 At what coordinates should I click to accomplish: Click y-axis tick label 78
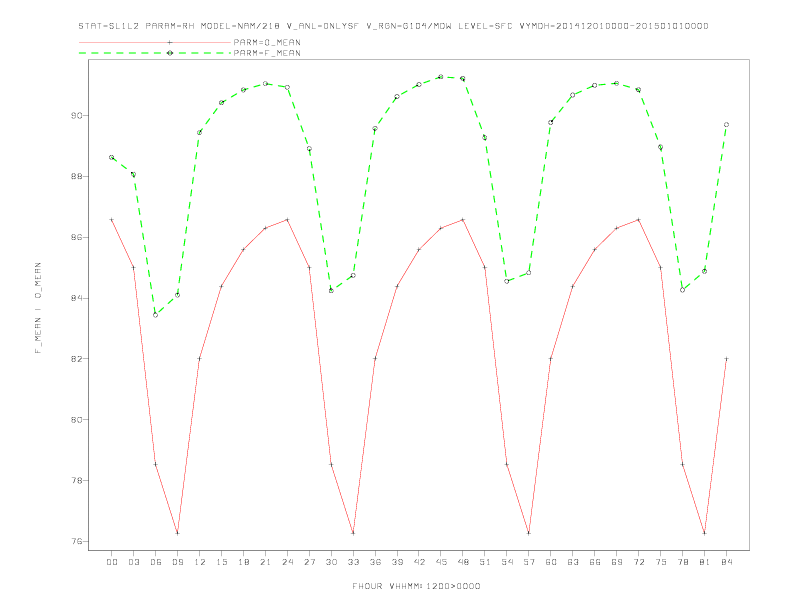[76, 481]
